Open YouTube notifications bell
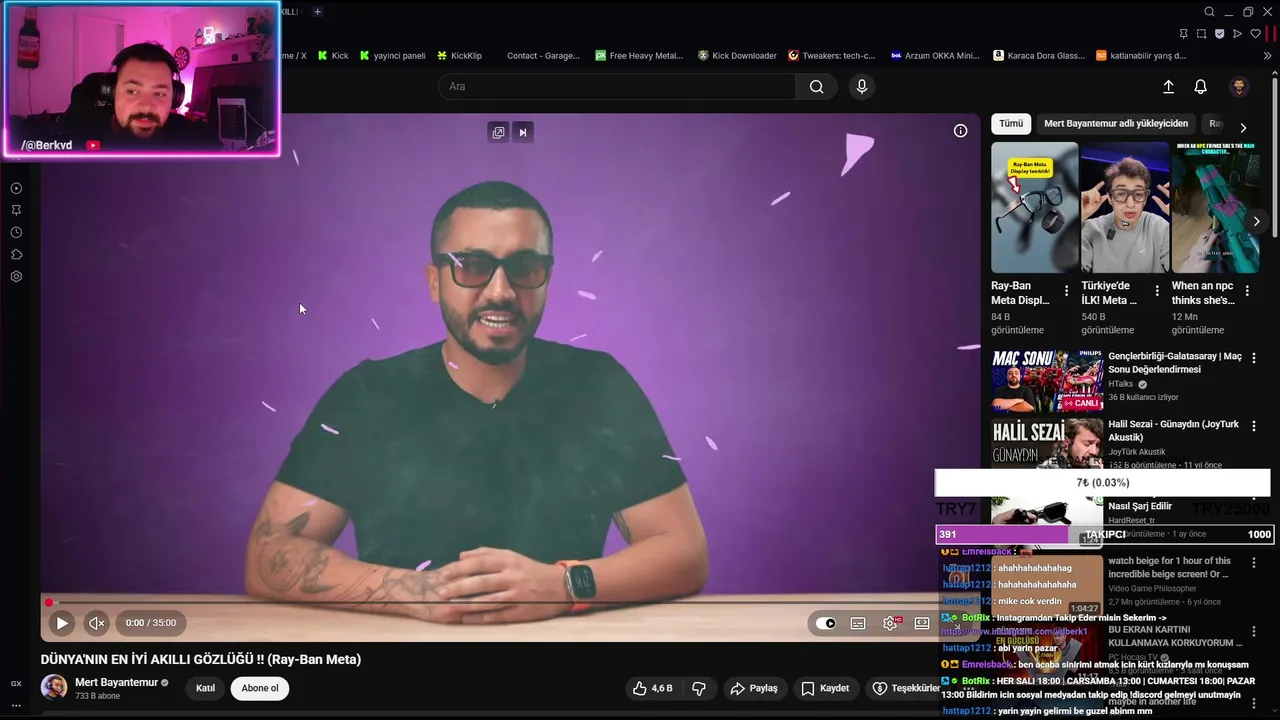 coord(1201,87)
